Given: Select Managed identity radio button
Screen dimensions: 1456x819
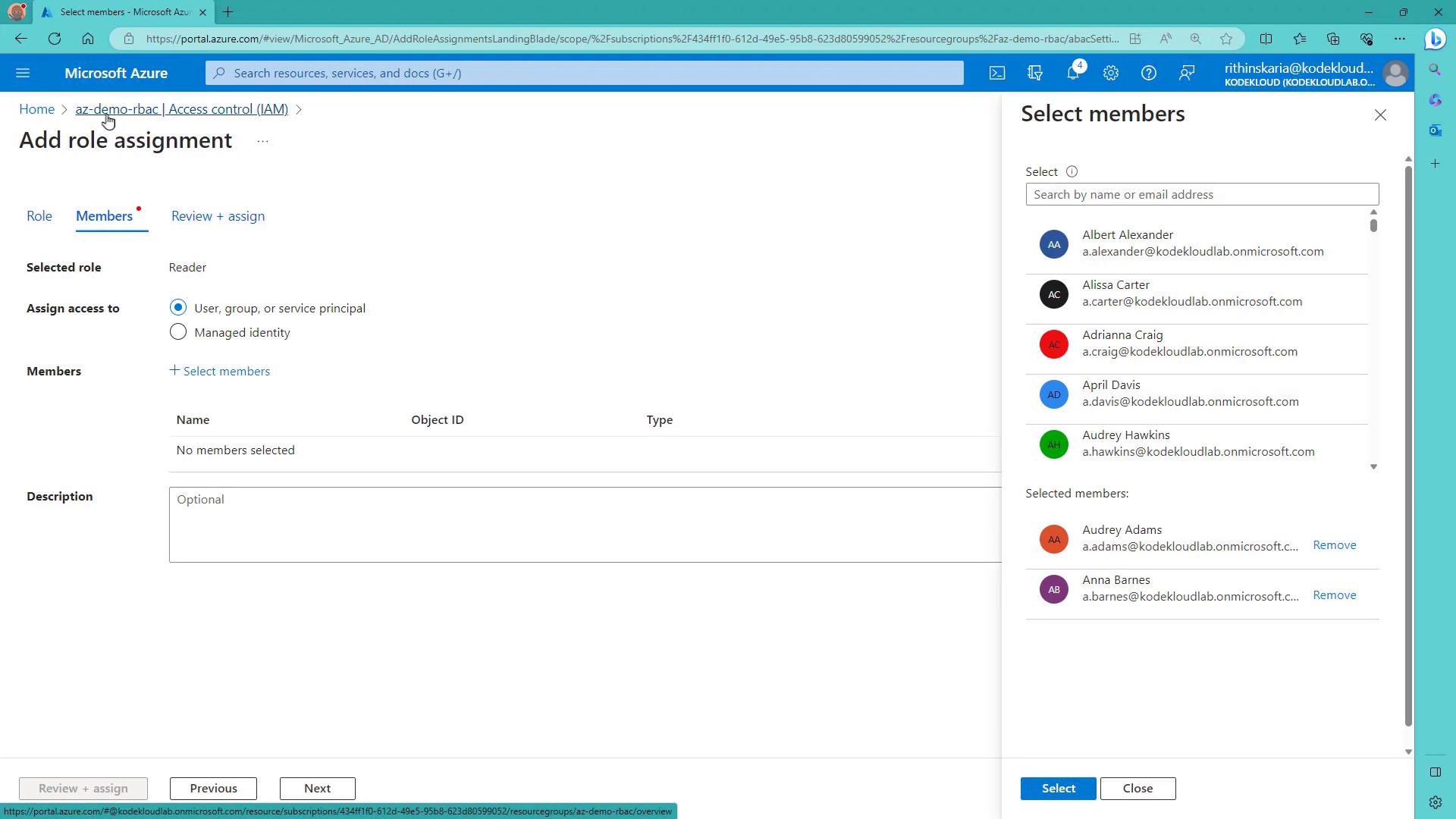Looking at the screenshot, I should tap(178, 331).
